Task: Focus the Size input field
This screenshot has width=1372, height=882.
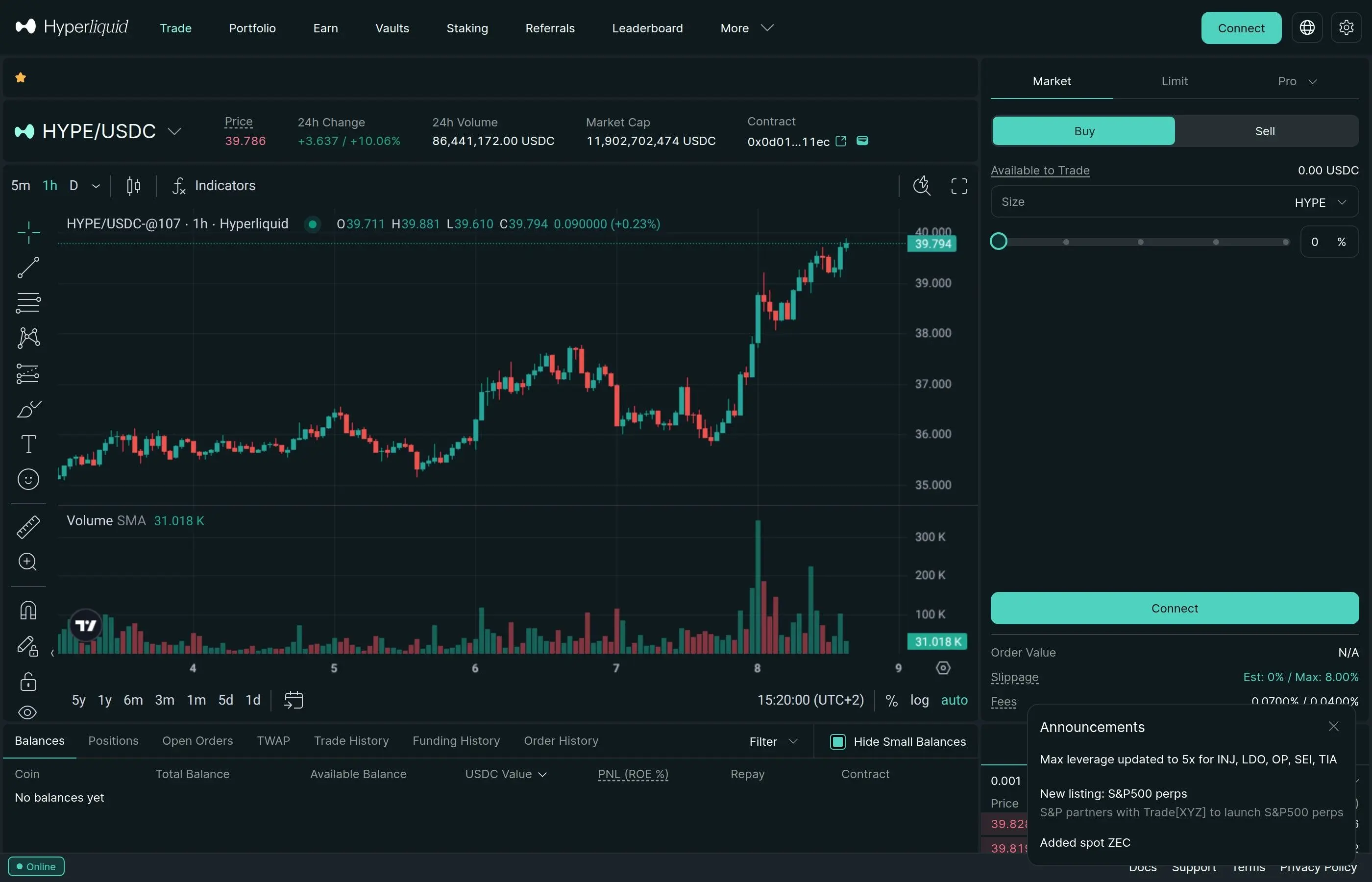Action: click(x=1140, y=201)
